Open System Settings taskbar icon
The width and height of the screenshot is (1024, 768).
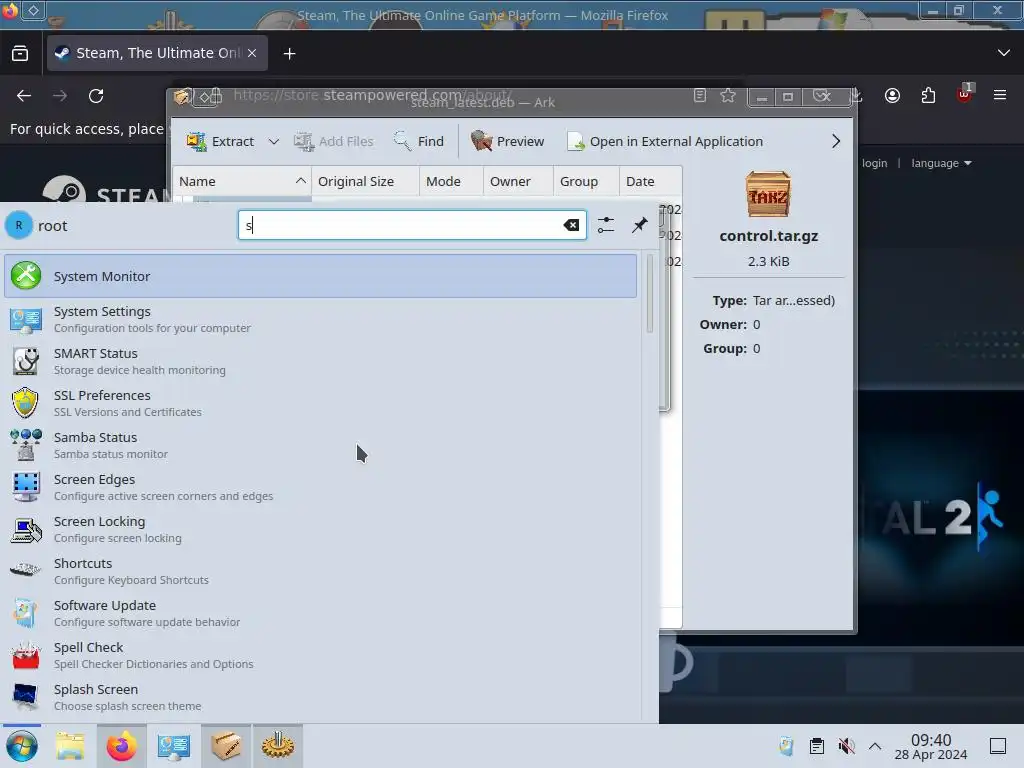click(x=173, y=746)
